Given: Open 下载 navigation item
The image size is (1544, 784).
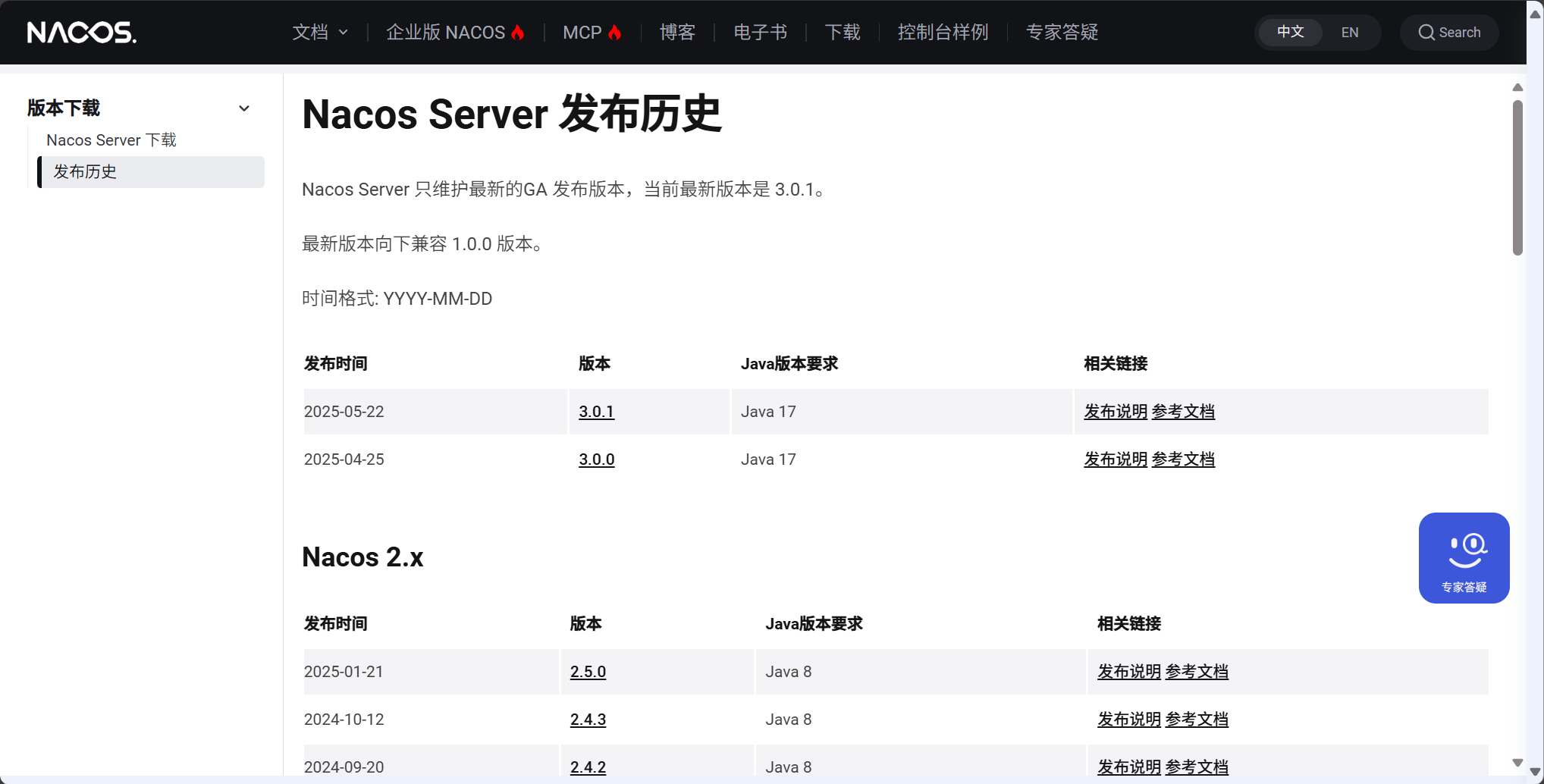Looking at the screenshot, I should coord(843,33).
